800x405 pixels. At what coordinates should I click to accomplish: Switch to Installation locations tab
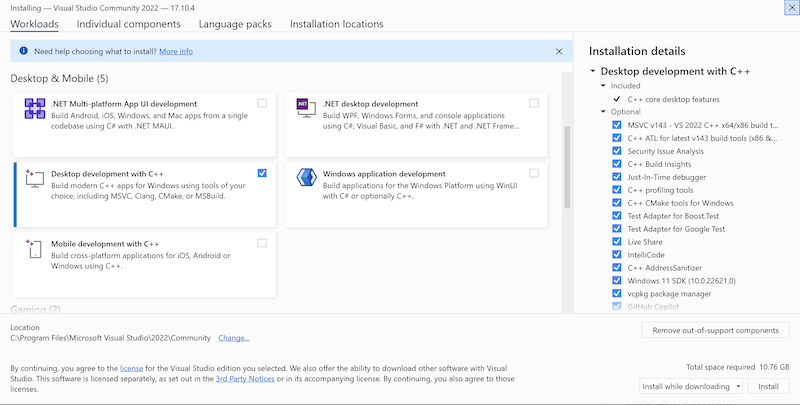[x=337, y=24]
